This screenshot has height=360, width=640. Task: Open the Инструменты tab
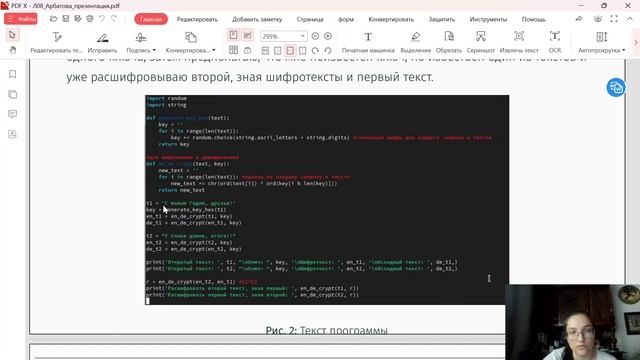488,19
